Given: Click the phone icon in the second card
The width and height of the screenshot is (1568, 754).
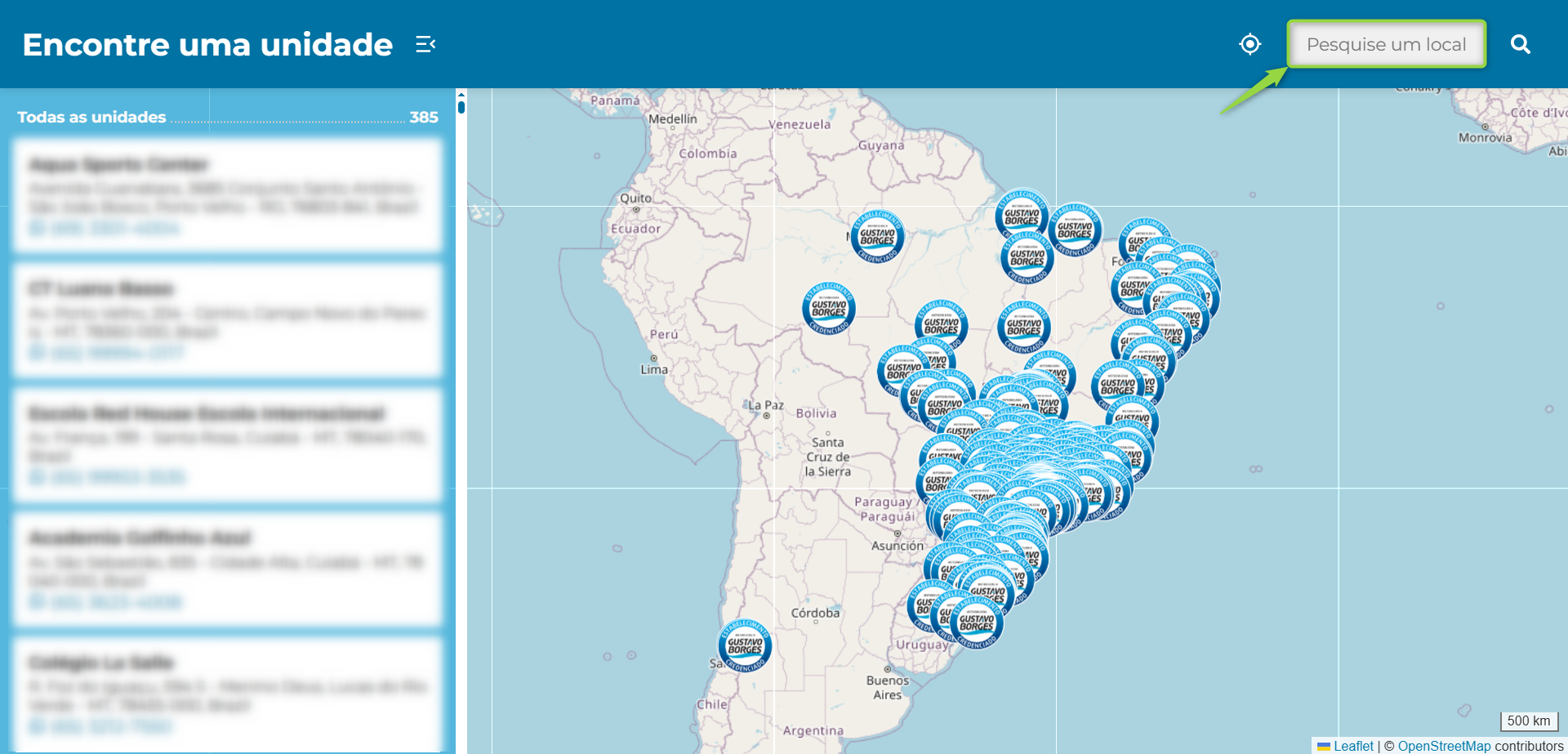Looking at the screenshot, I should pyautogui.click(x=37, y=352).
